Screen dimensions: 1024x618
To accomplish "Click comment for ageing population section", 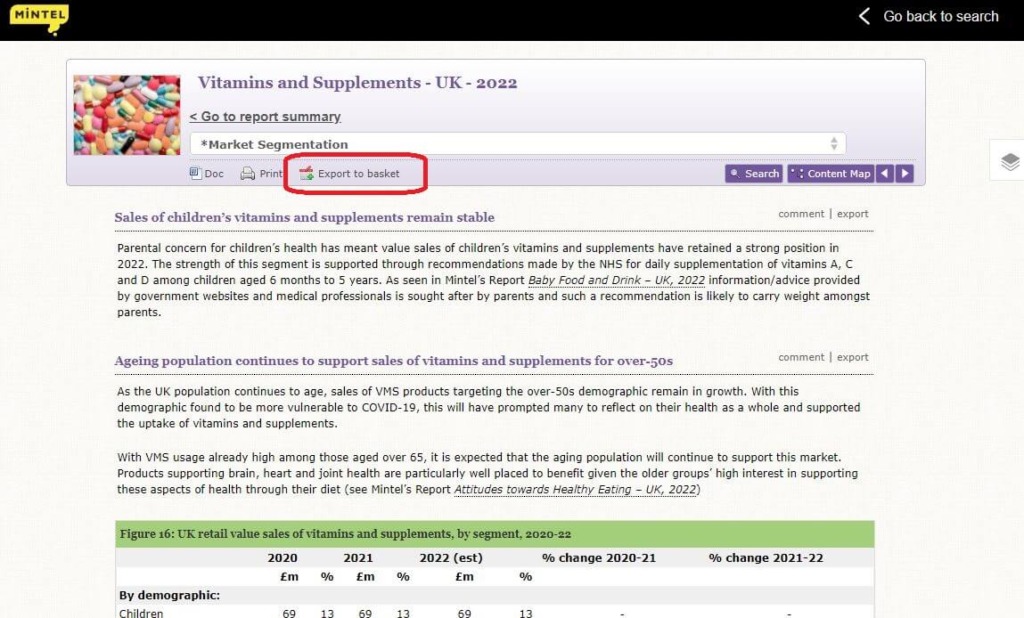I will [801, 357].
